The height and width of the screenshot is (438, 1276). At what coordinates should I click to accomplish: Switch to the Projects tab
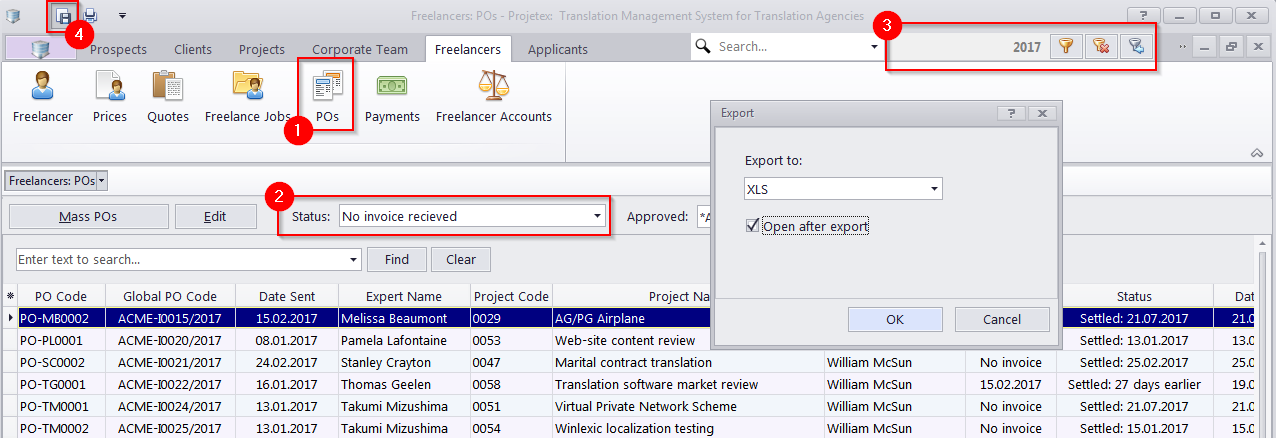[x=261, y=49]
